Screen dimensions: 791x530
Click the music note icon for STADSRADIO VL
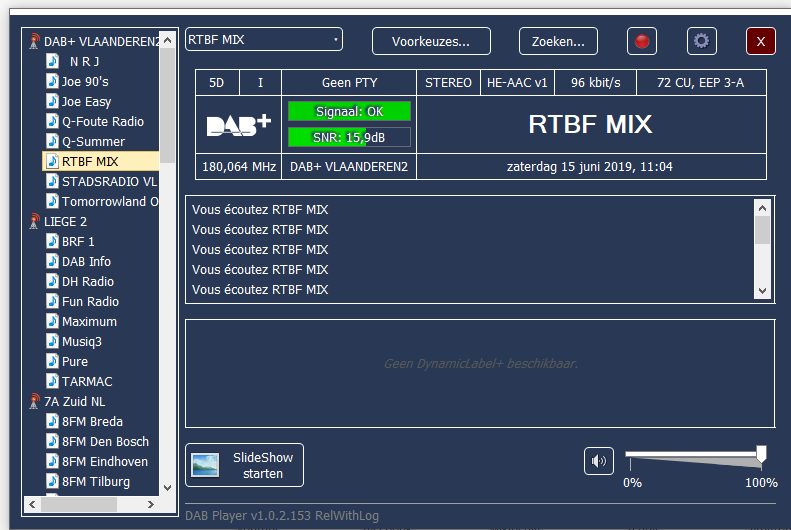(52, 181)
